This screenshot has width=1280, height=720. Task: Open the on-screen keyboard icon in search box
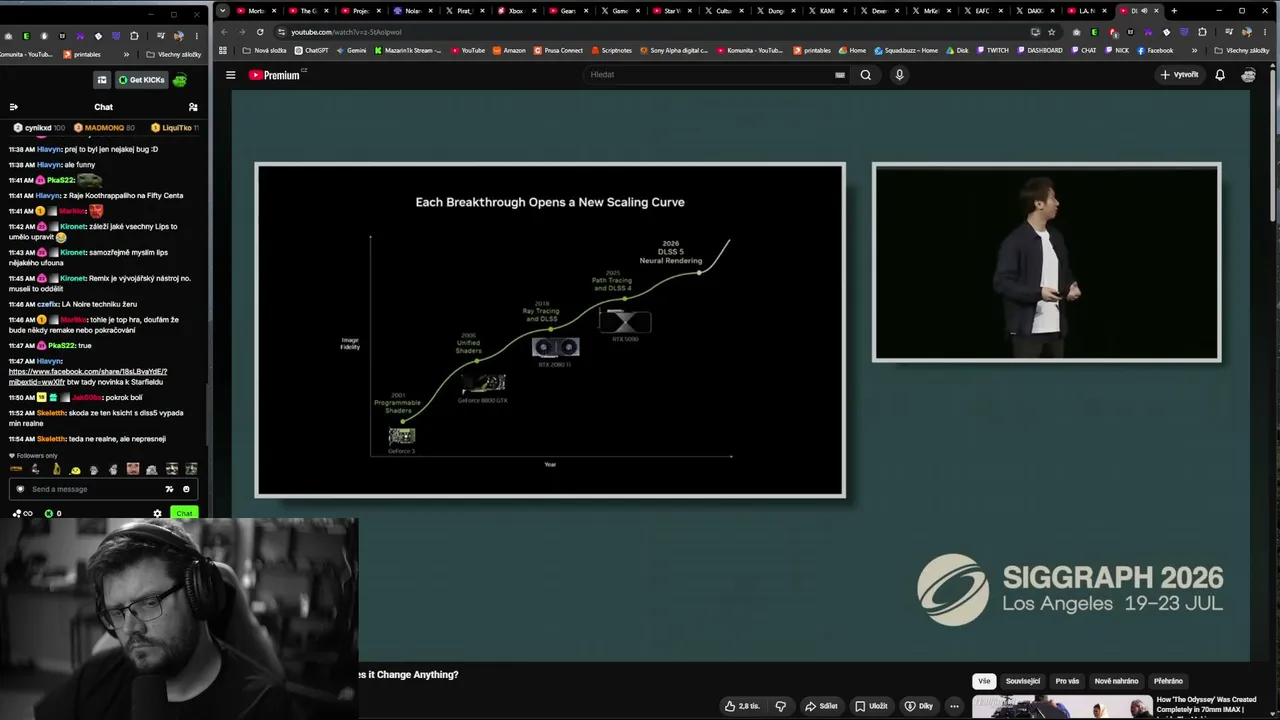point(840,75)
